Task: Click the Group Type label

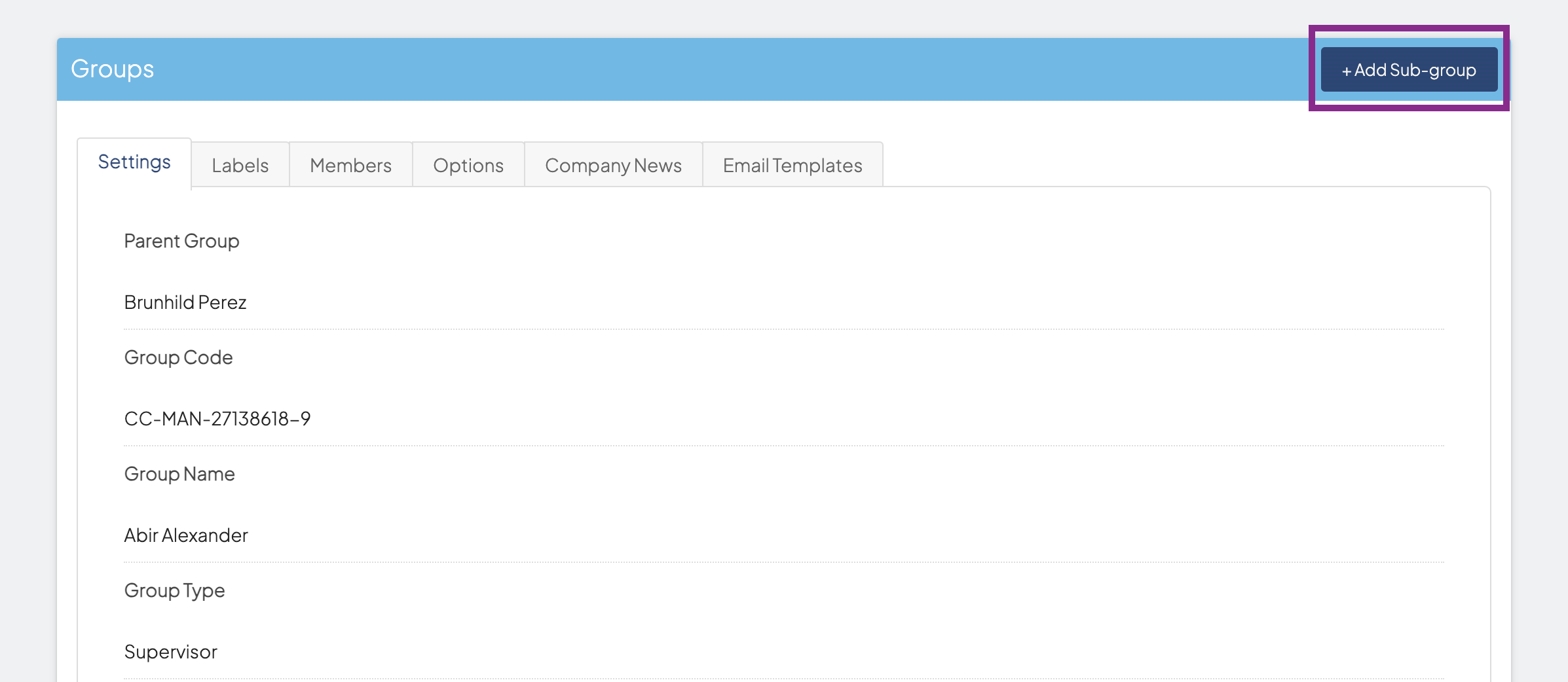Action: 175,590
